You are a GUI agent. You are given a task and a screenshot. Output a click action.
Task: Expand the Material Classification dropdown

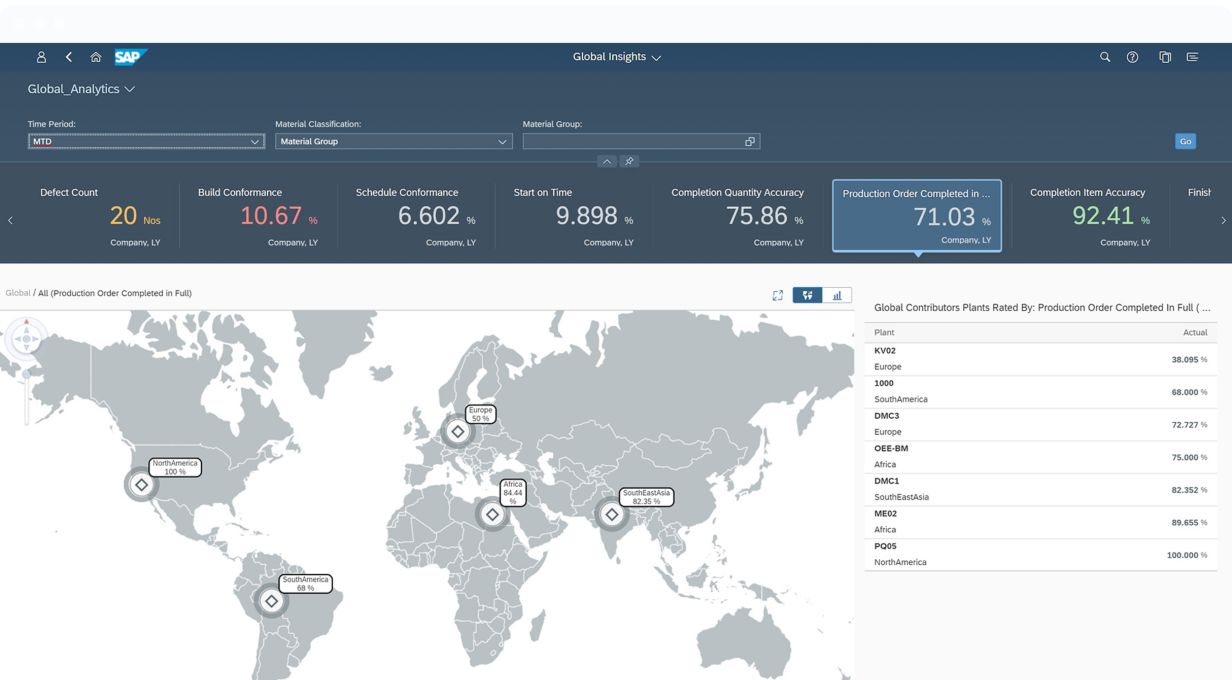[502, 142]
